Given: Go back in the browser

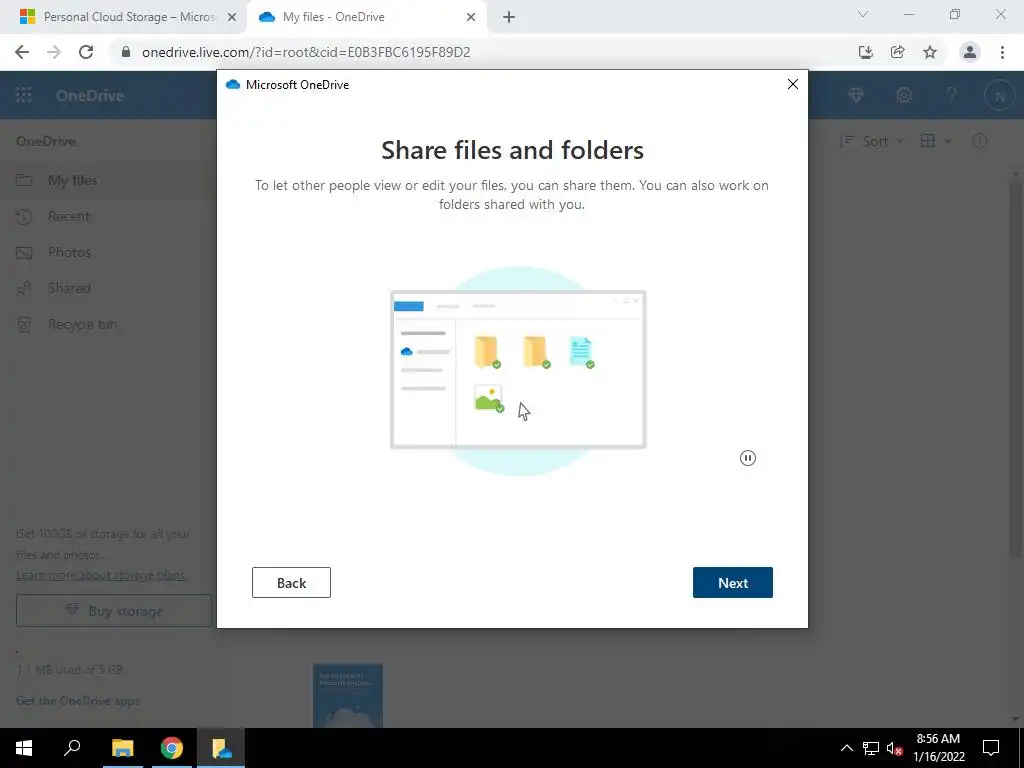Looking at the screenshot, I should tap(22, 52).
